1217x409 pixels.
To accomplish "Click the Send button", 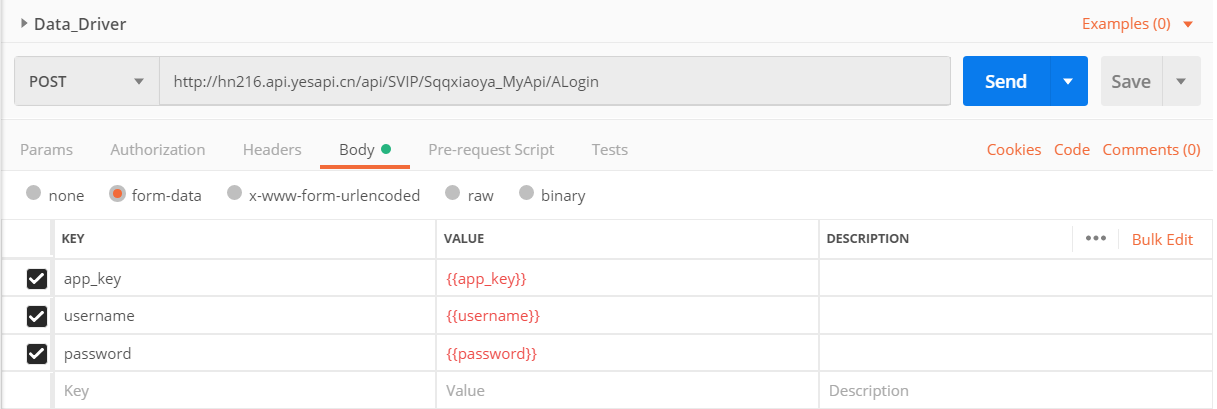I will [1006, 82].
